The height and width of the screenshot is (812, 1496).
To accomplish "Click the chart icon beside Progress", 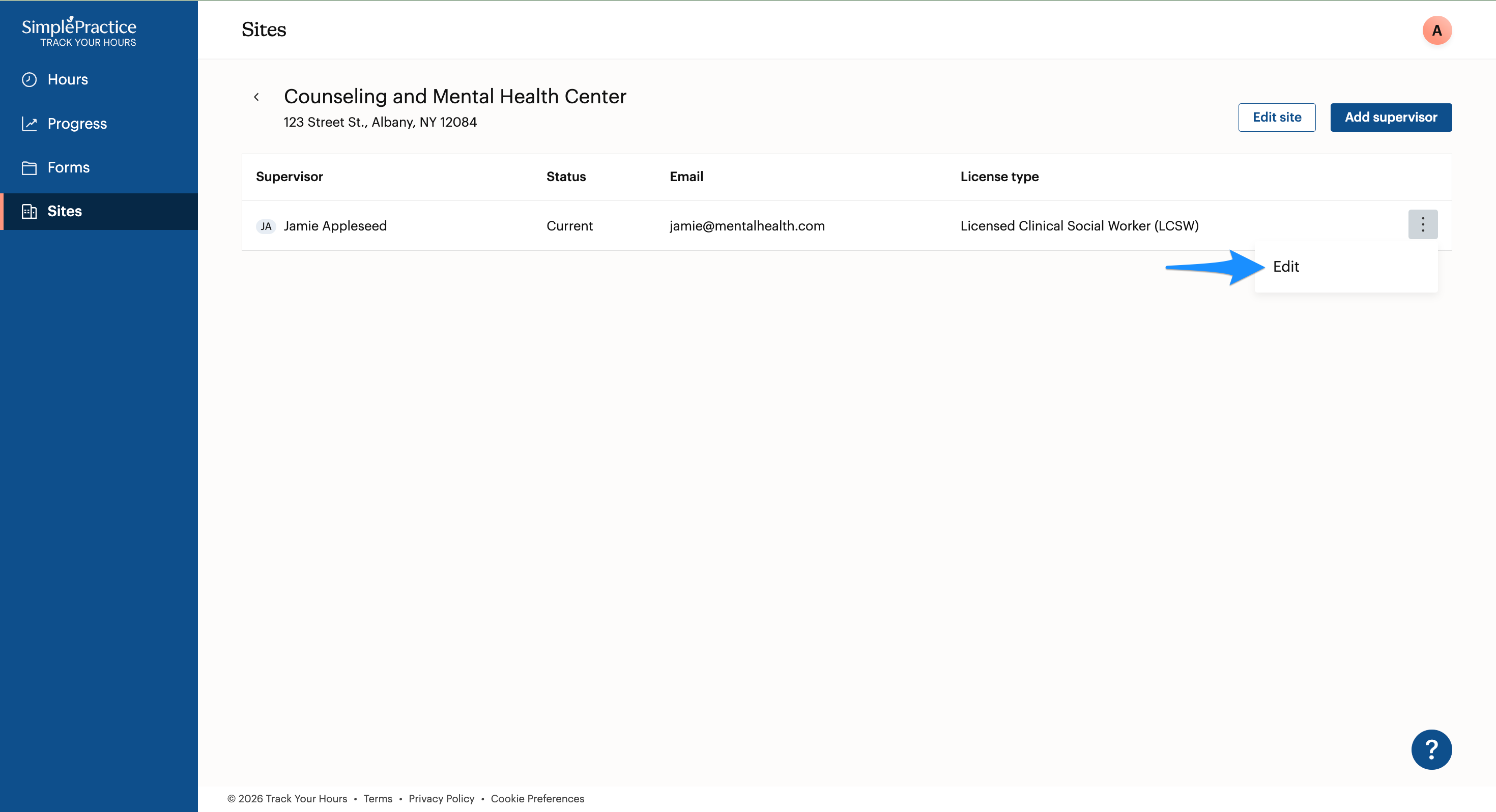I will click(x=29, y=124).
